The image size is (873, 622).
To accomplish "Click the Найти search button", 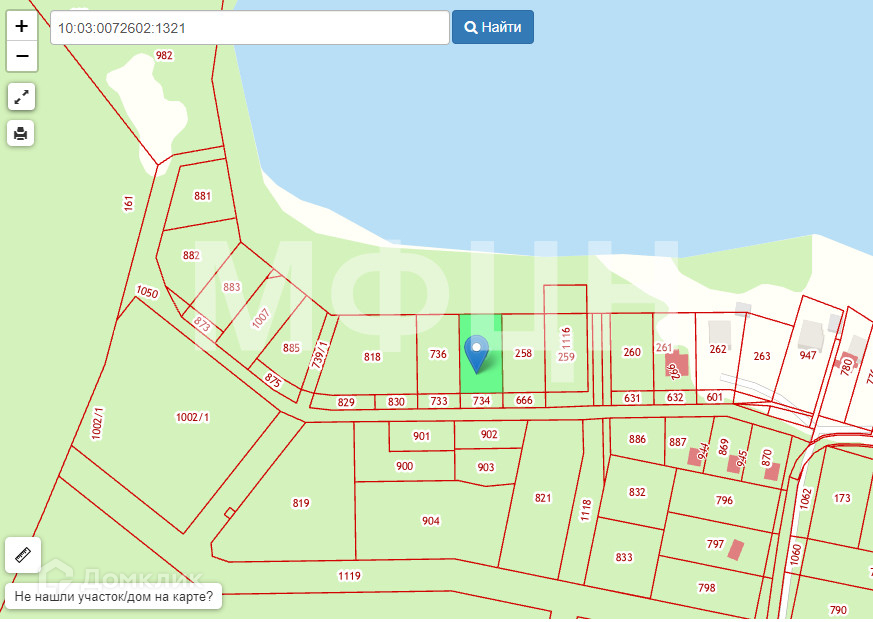I will pos(493,27).
